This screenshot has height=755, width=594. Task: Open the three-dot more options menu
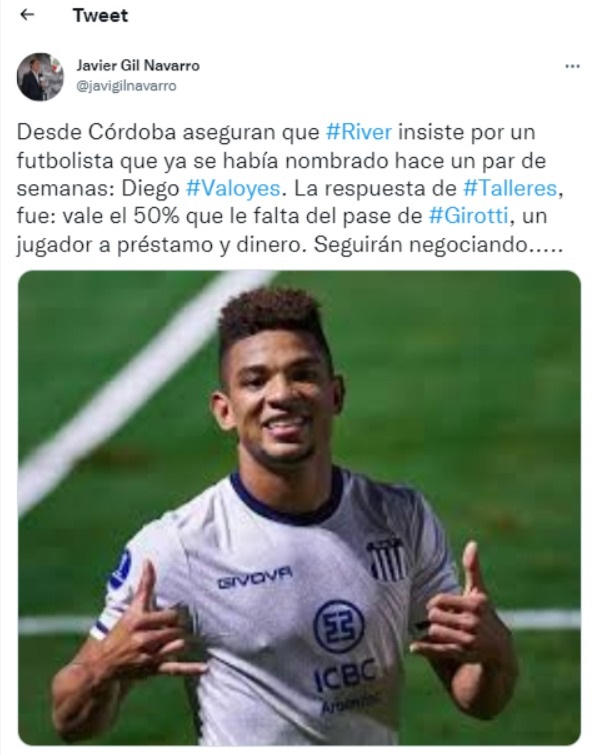click(572, 66)
